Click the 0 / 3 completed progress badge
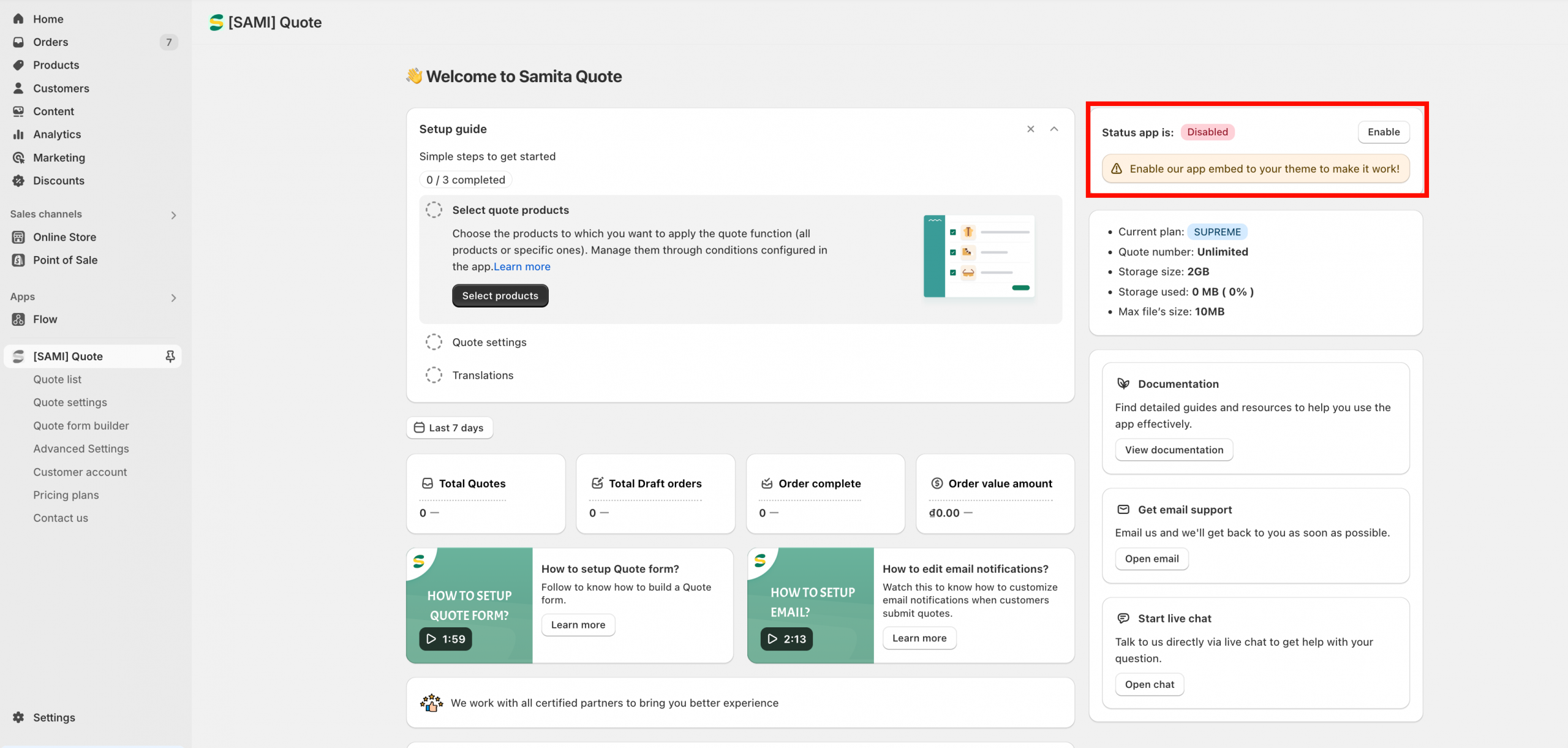The width and height of the screenshot is (1568, 748). [x=466, y=180]
